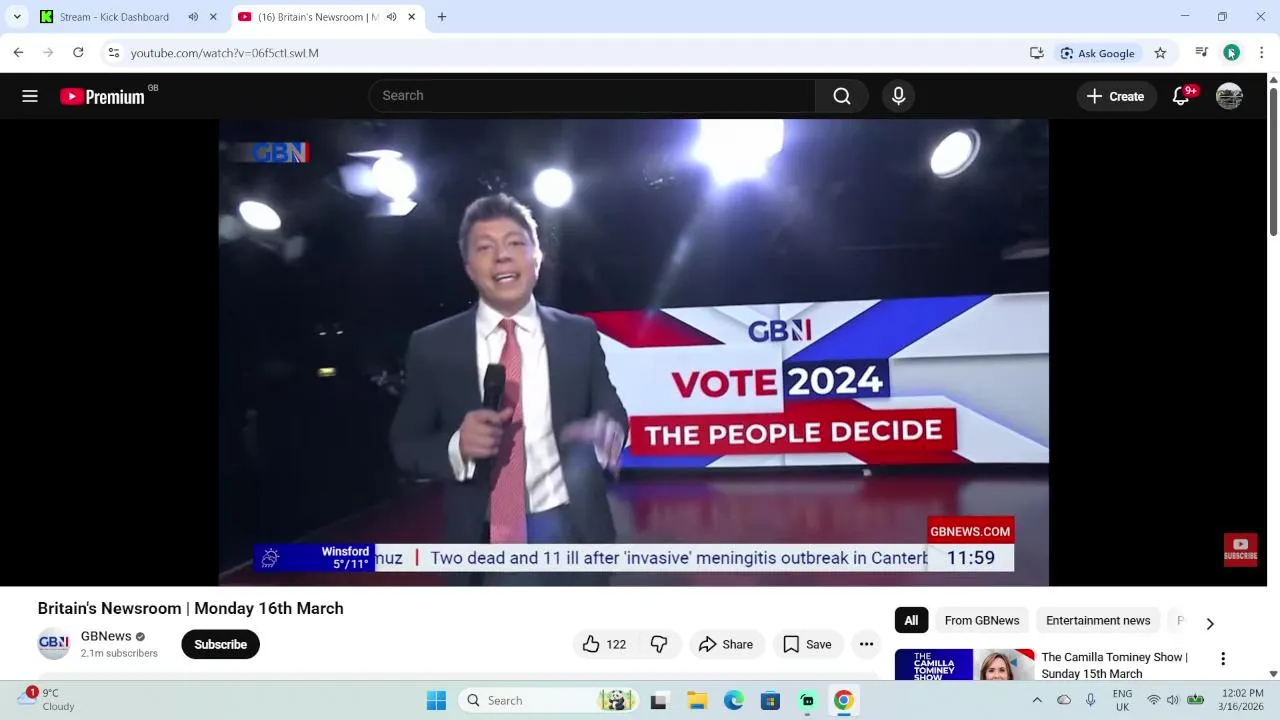Start voice search with microphone icon

point(898,96)
